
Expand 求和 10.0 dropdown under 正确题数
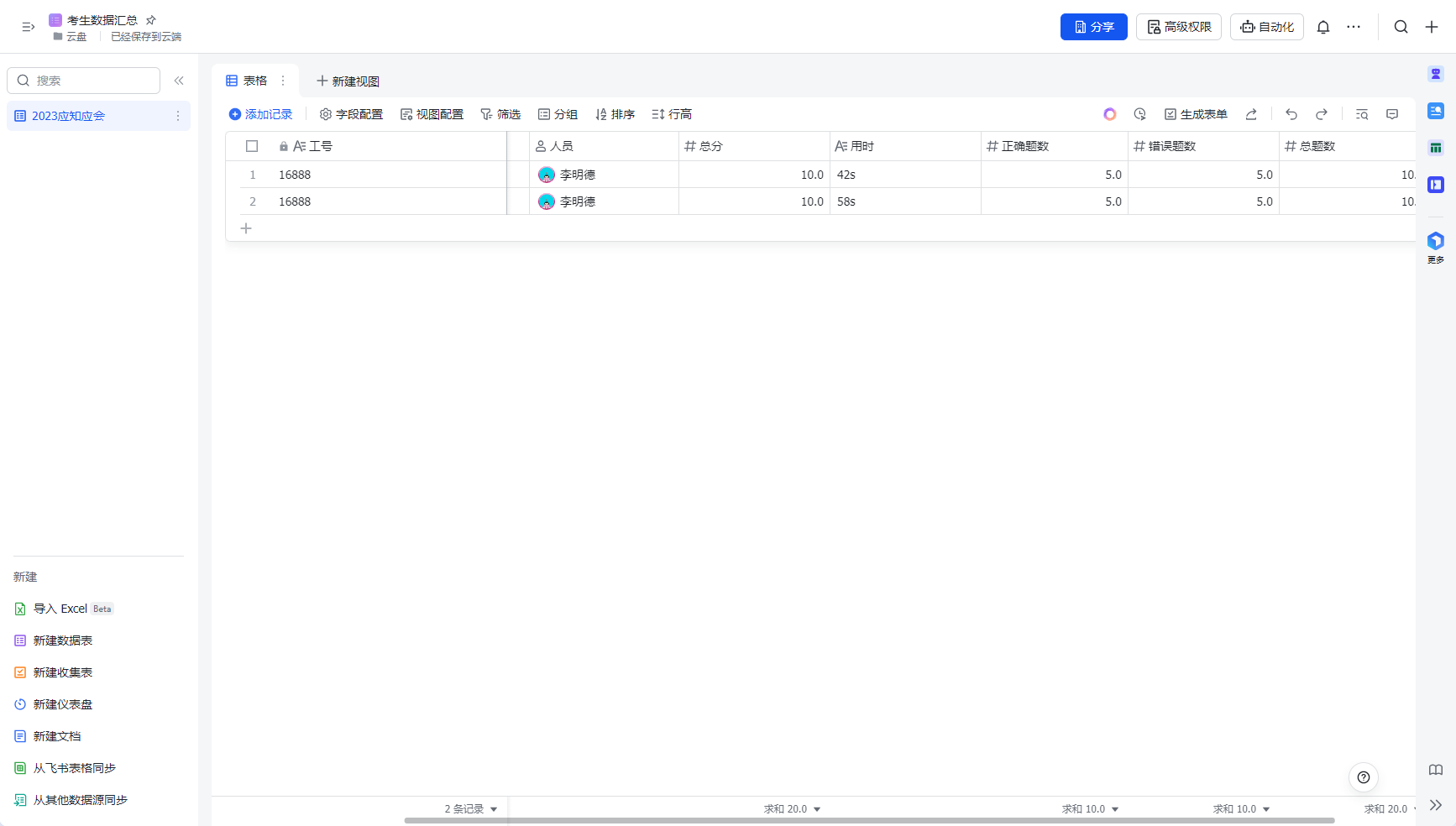[1090, 809]
